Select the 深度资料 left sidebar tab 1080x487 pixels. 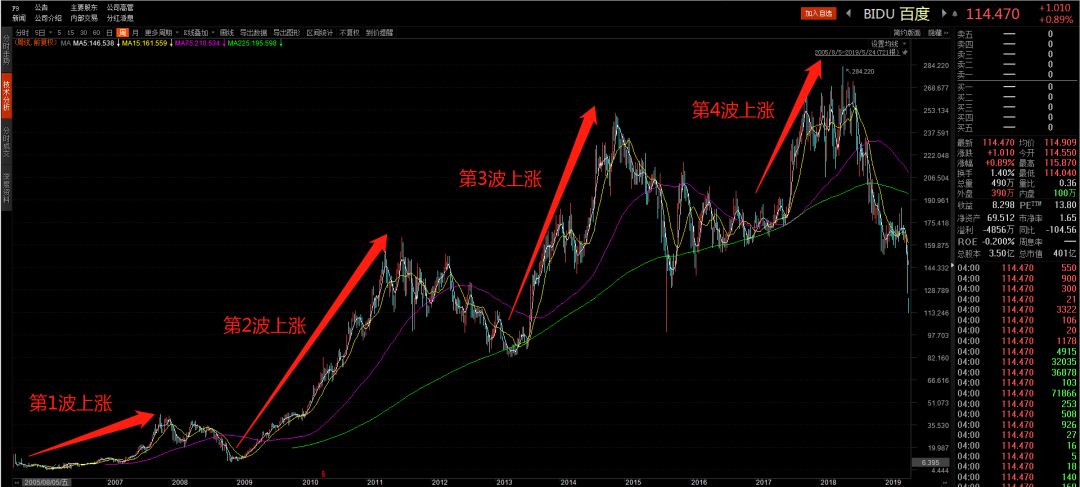(x=6, y=188)
